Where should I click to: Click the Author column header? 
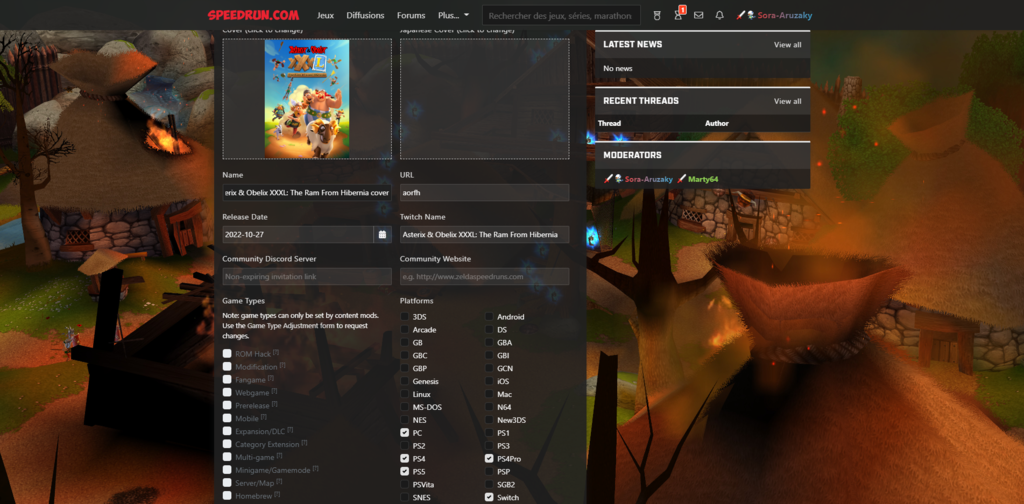click(716, 123)
